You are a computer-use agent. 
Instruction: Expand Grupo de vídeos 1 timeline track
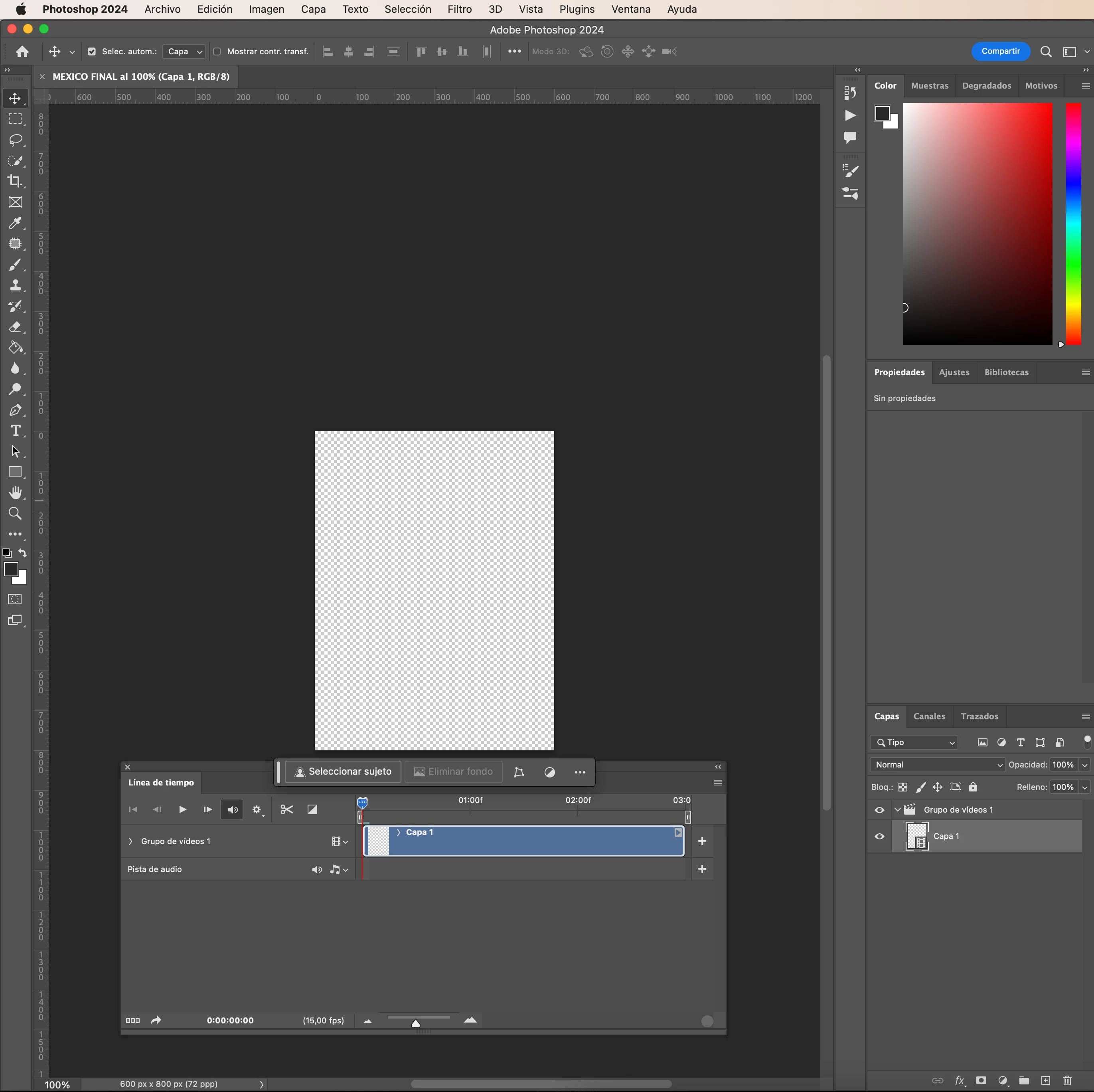coord(131,841)
